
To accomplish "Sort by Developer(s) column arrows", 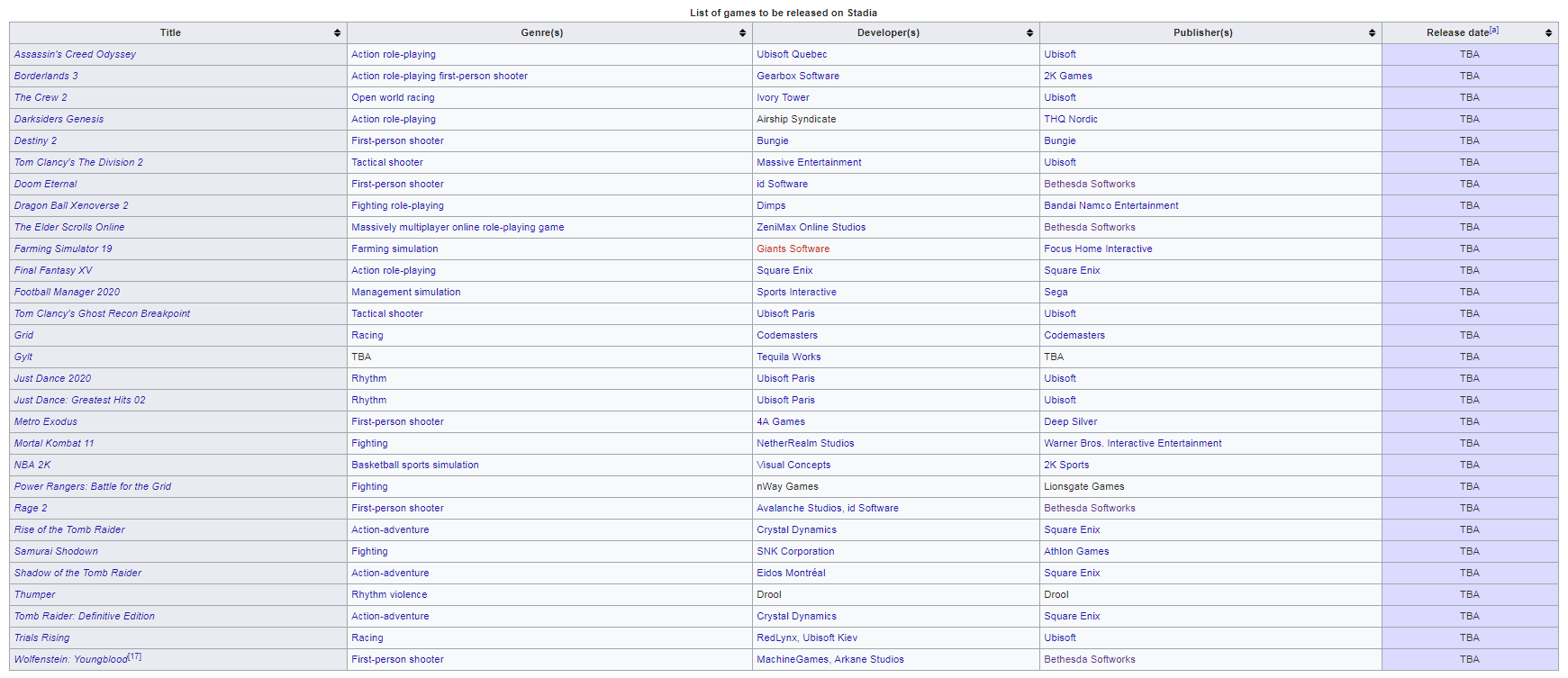I will [x=1029, y=32].
